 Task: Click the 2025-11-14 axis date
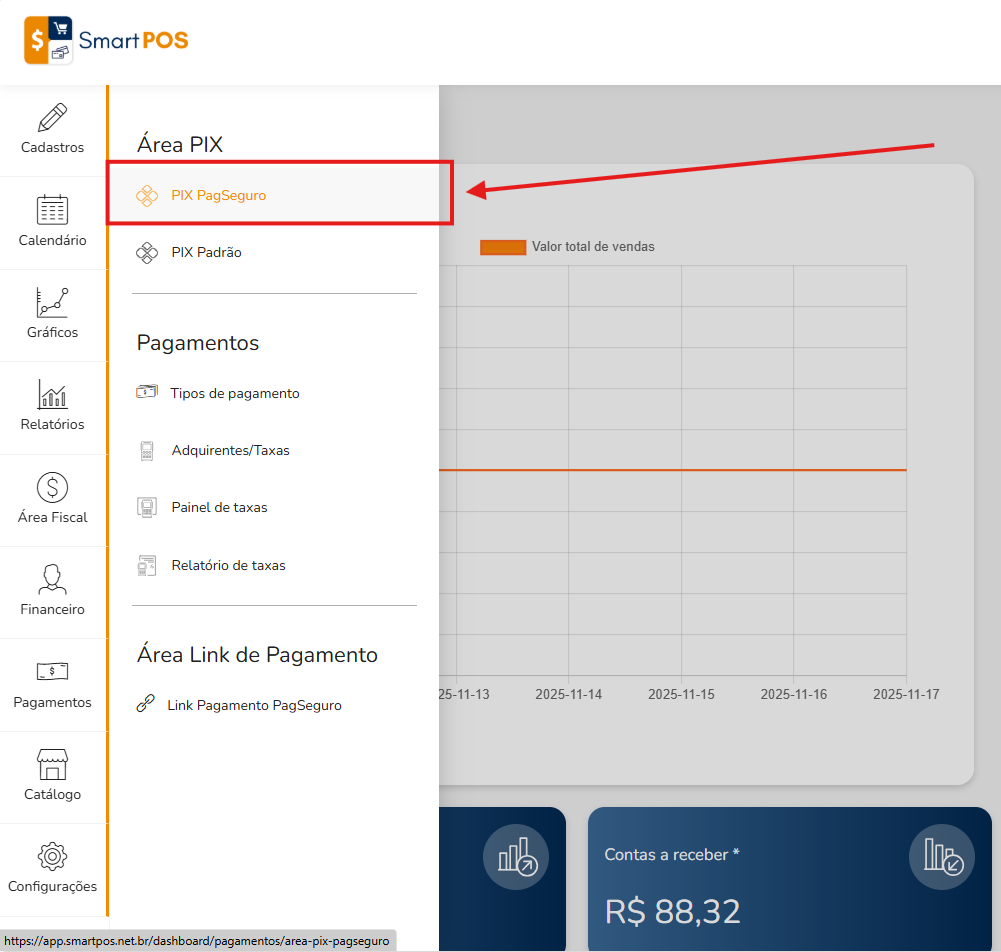[x=568, y=694]
